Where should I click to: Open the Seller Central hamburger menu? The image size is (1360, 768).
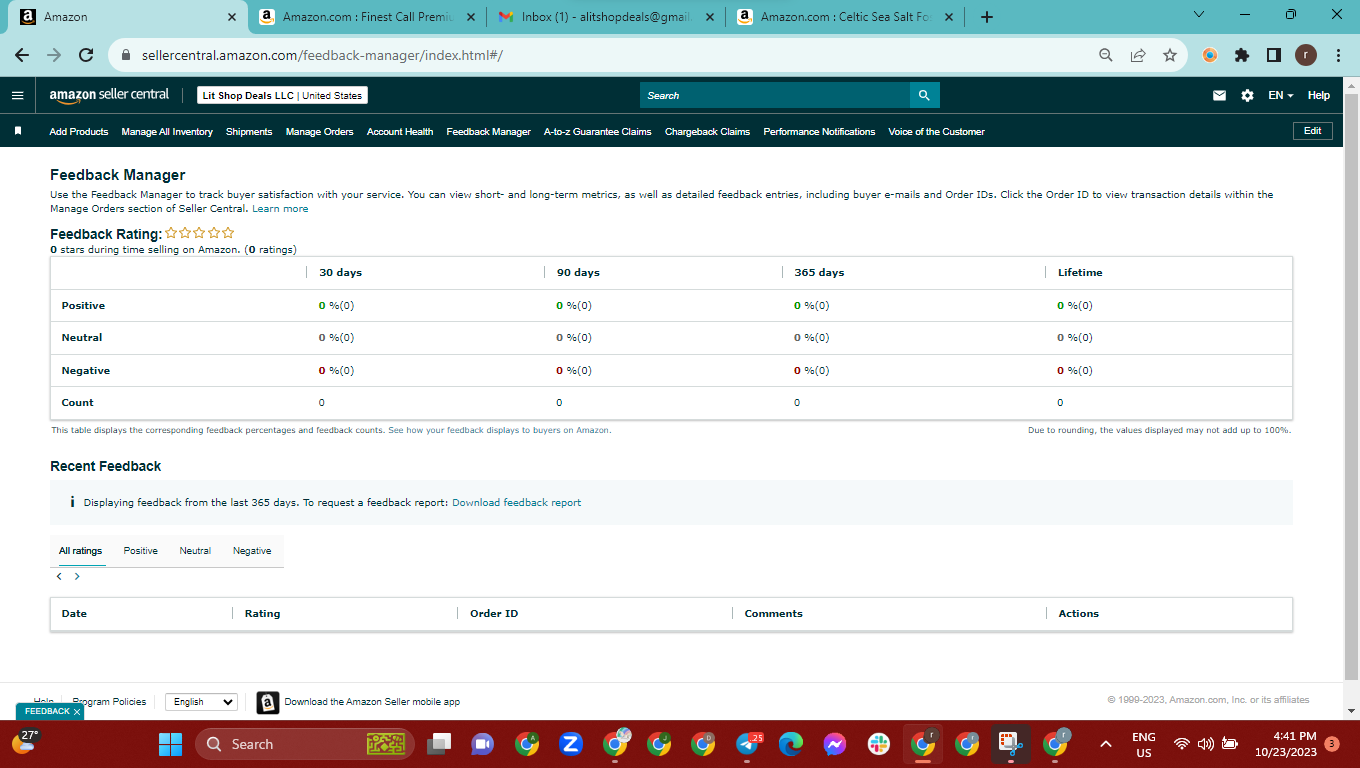(x=17, y=95)
